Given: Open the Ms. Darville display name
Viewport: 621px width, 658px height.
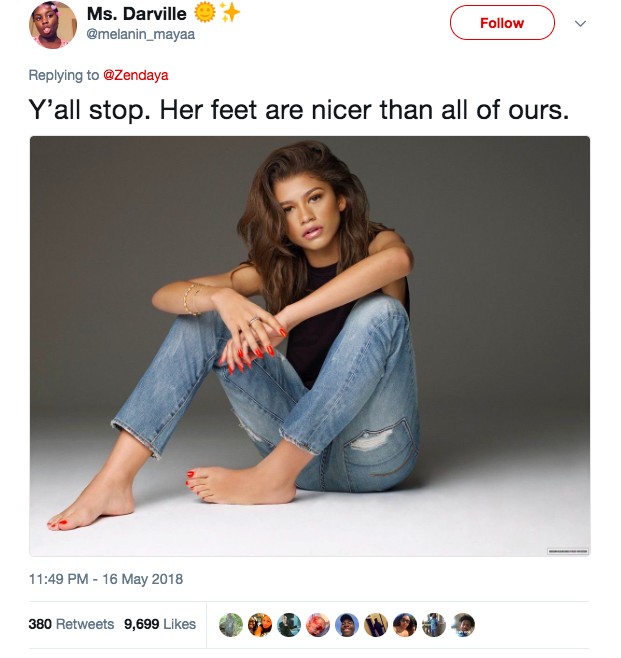Looking at the screenshot, I should 140,14.
